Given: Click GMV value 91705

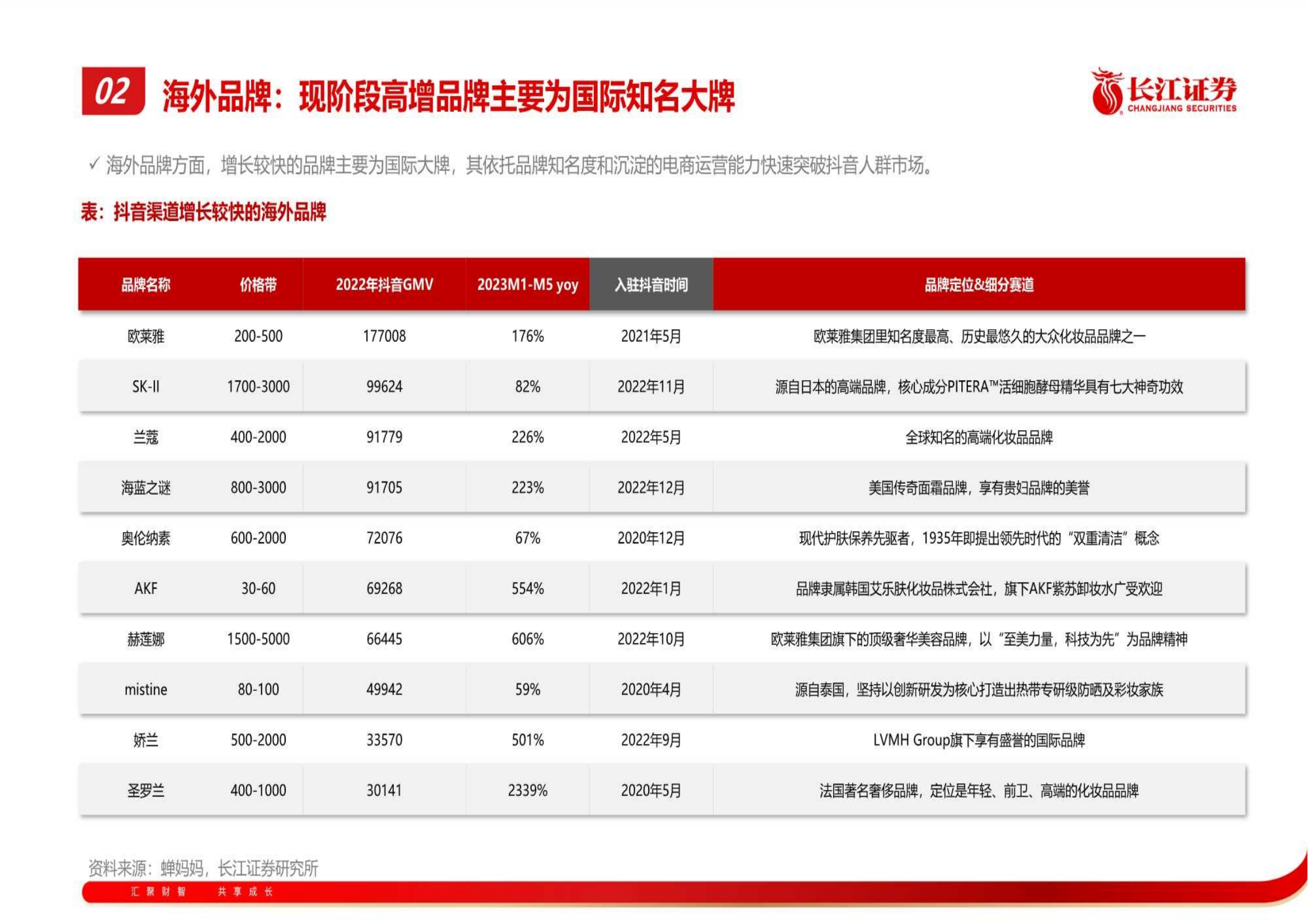Looking at the screenshot, I should [x=385, y=488].
